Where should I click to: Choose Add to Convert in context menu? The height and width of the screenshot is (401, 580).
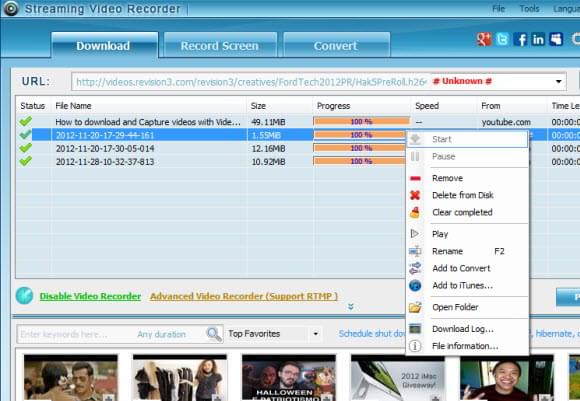click(468, 268)
